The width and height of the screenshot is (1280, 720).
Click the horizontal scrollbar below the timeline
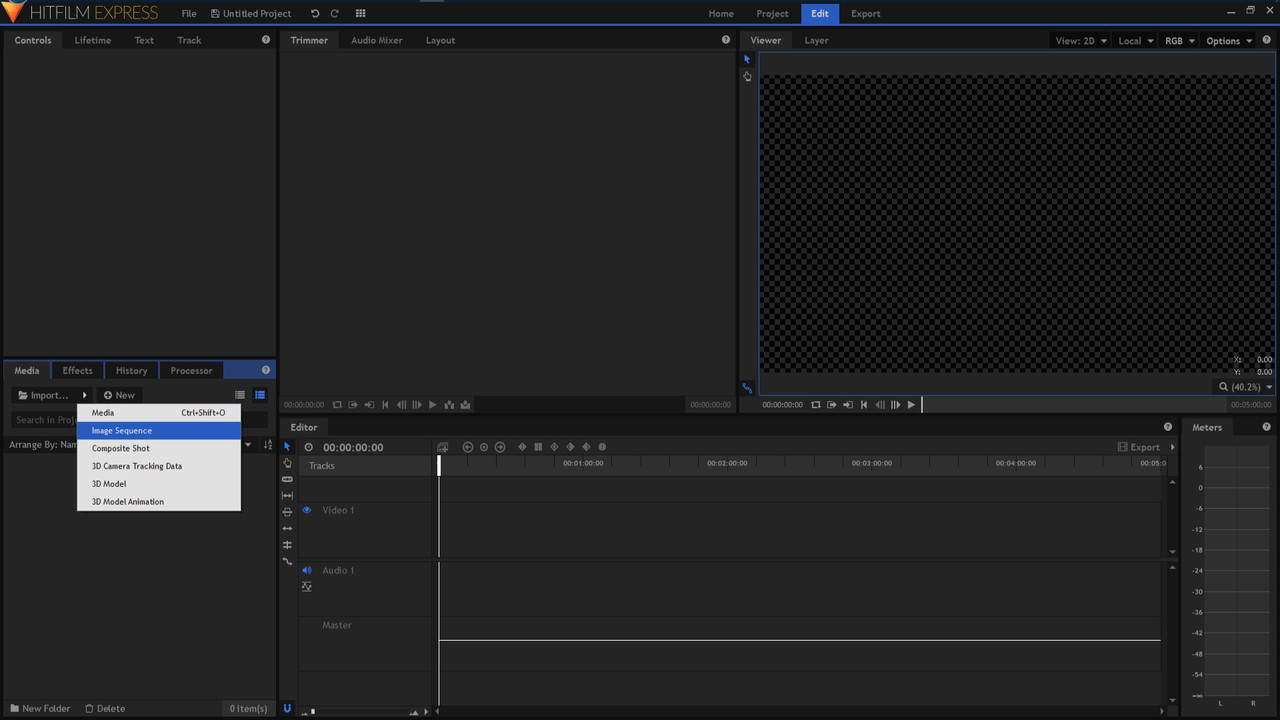pos(800,711)
